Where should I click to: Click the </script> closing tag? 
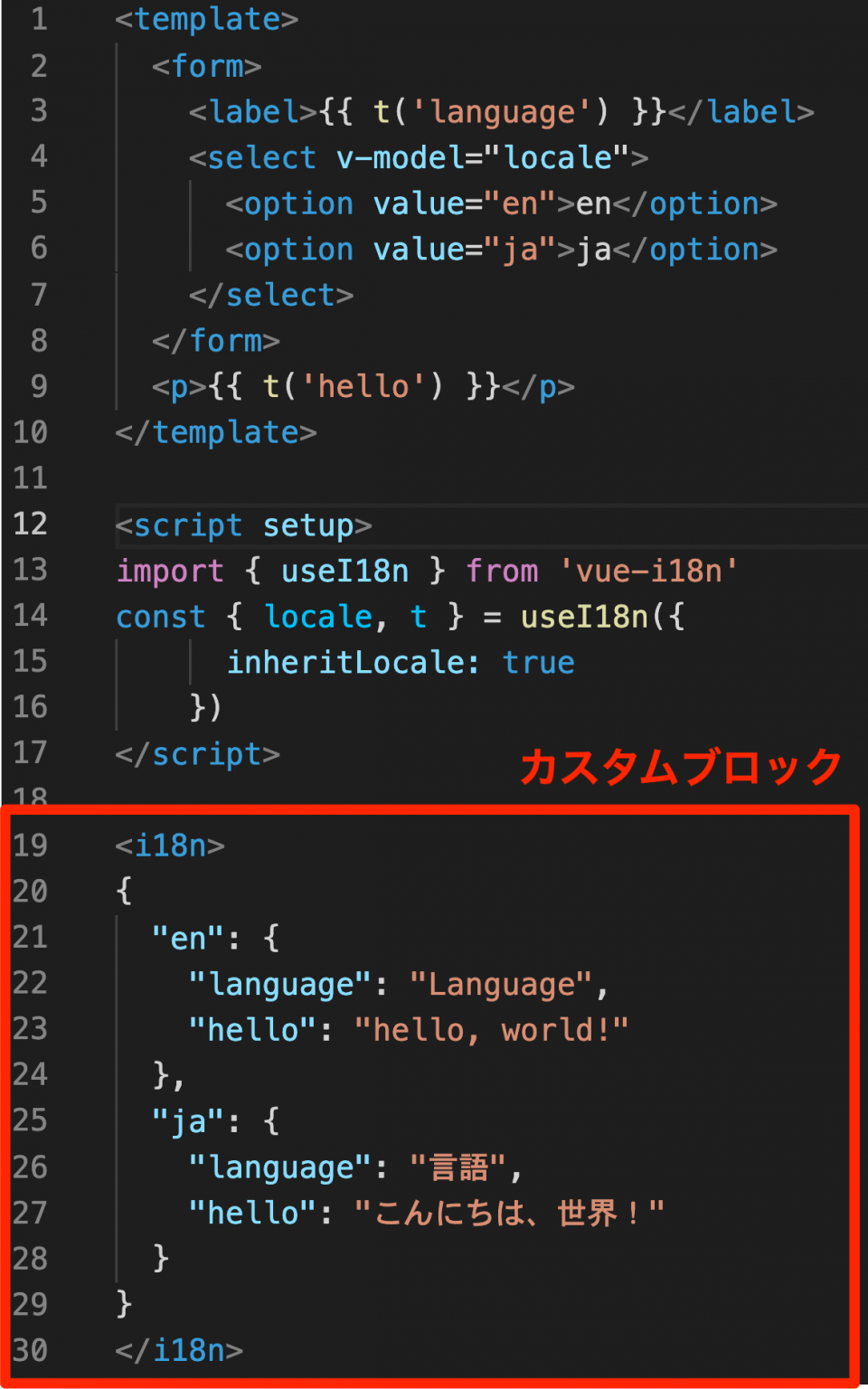coord(197,752)
